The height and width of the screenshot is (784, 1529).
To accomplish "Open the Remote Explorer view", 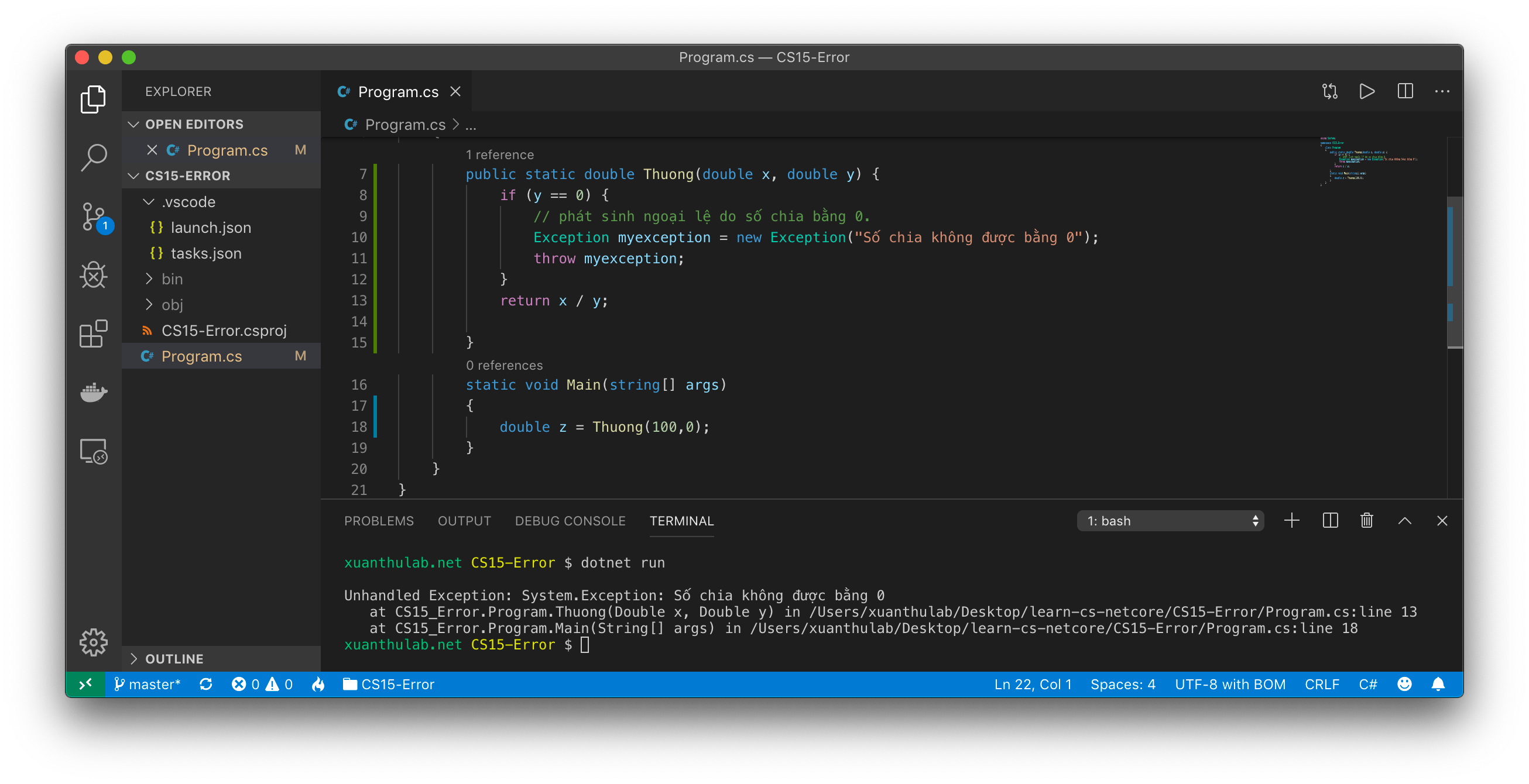I will click(x=93, y=451).
